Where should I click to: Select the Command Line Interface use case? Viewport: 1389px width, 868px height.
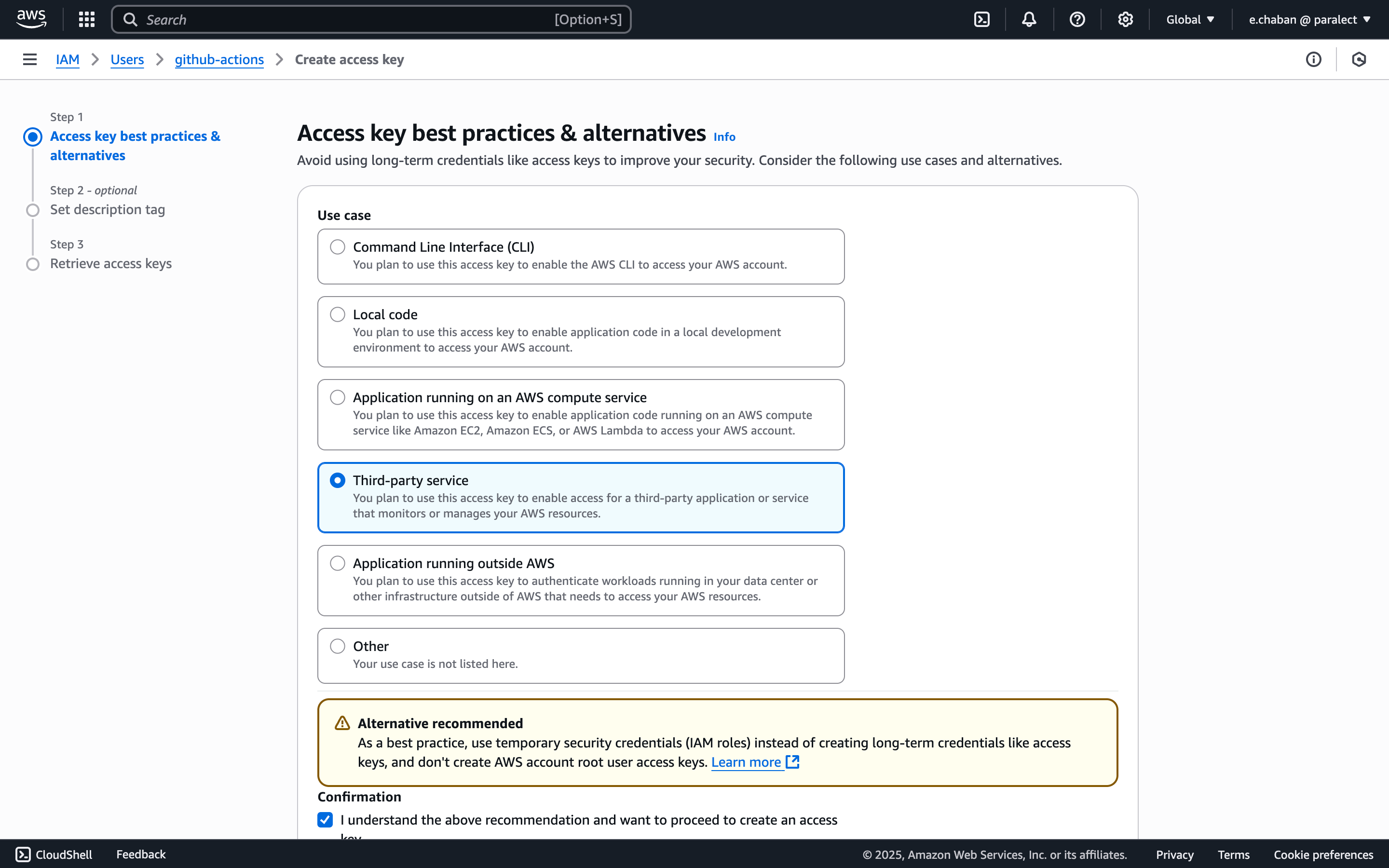coord(338,246)
